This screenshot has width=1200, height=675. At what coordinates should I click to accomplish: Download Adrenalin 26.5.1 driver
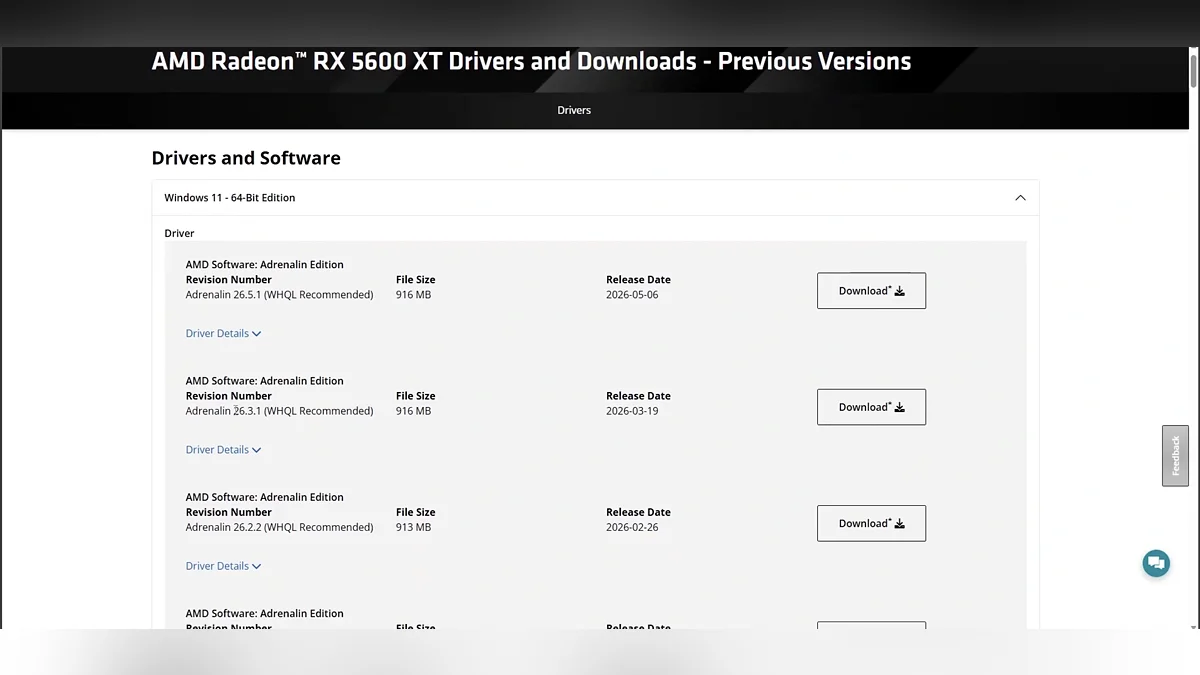coord(871,291)
